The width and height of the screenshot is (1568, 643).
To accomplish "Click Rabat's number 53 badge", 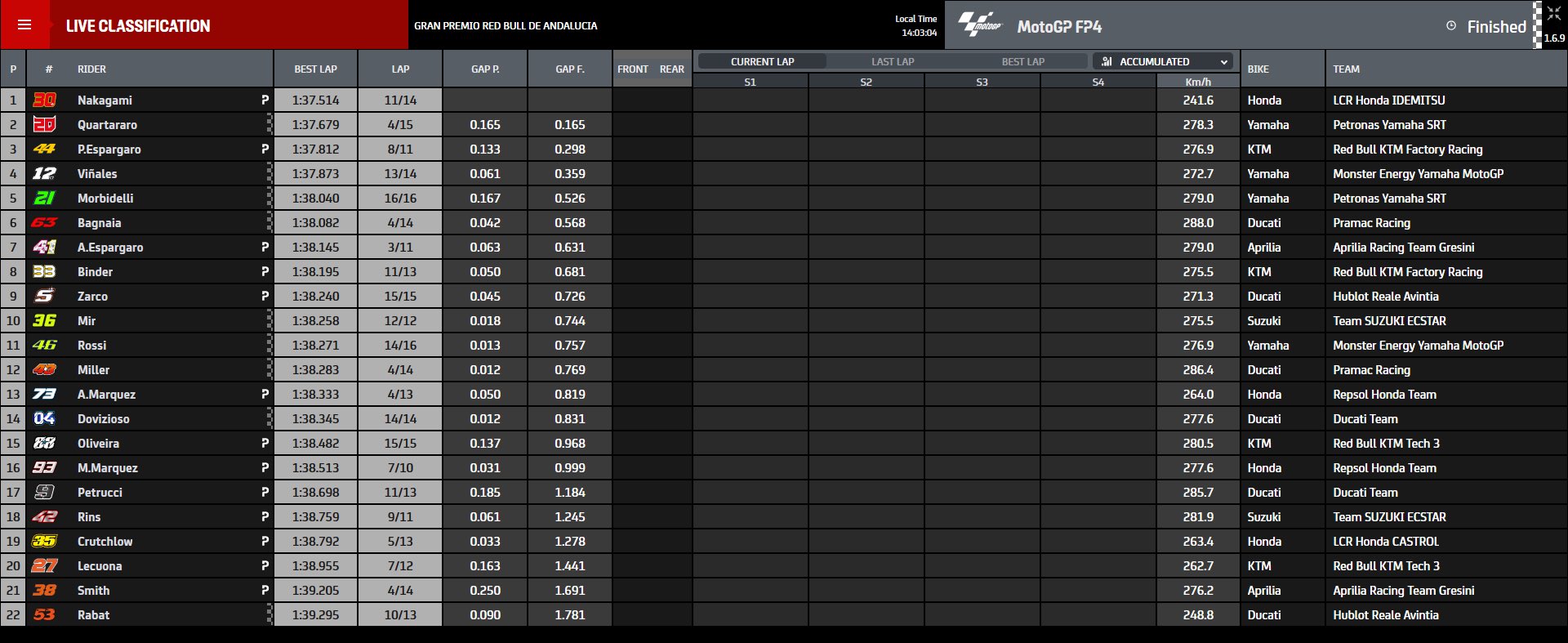I will coord(44,614).
